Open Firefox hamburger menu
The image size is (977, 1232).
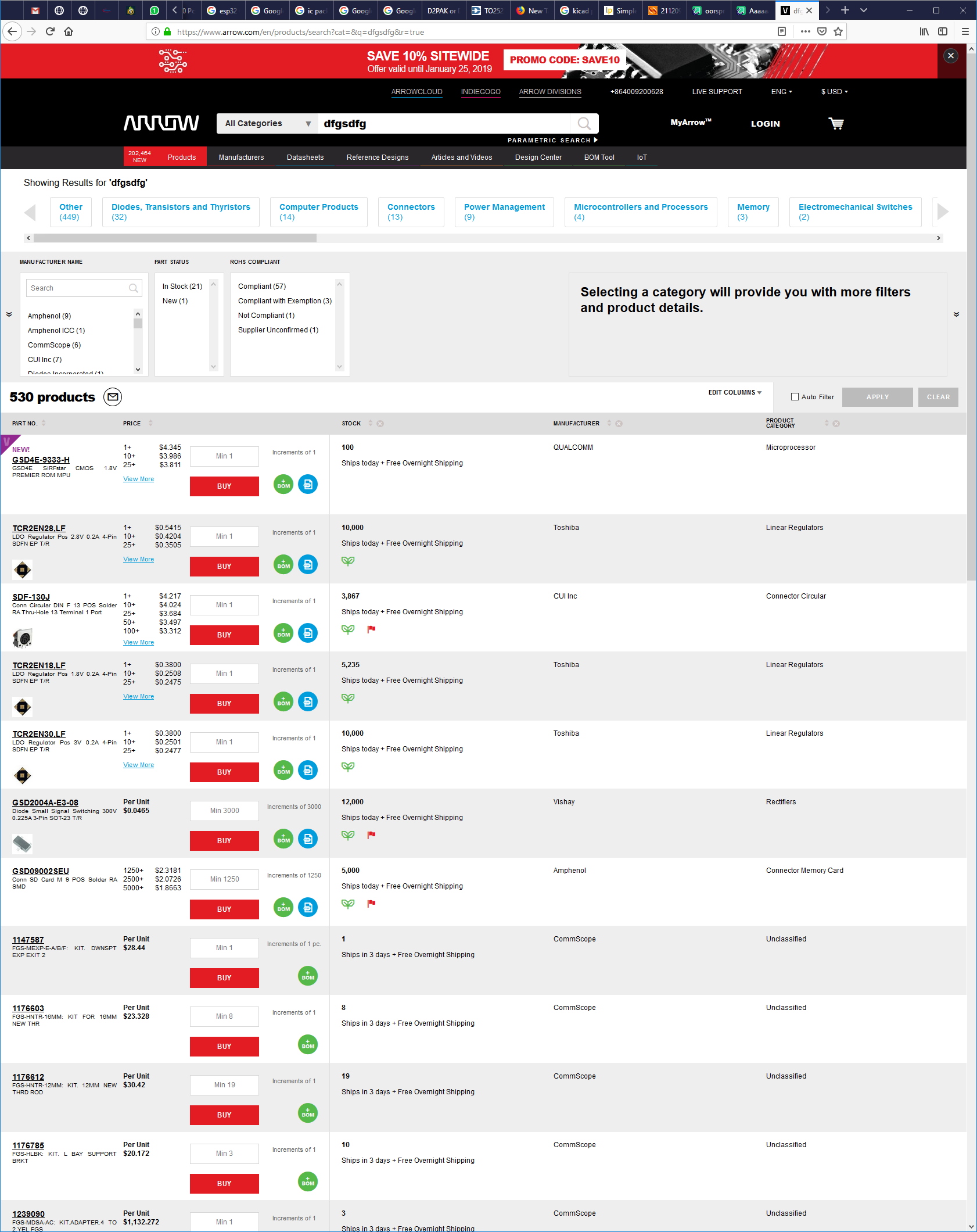coord(965,31)
